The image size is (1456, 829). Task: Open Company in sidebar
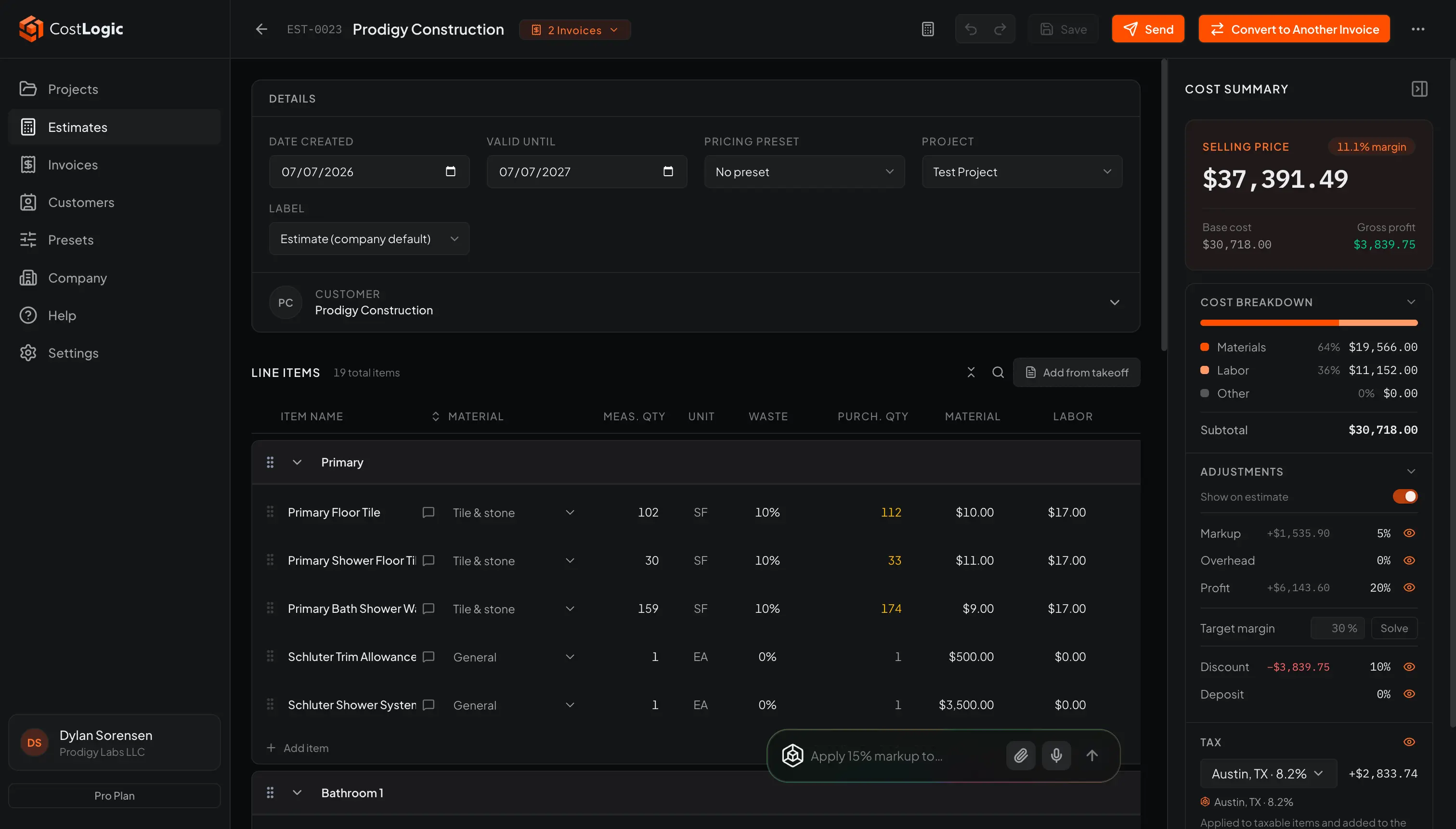[x=115, y=278]
